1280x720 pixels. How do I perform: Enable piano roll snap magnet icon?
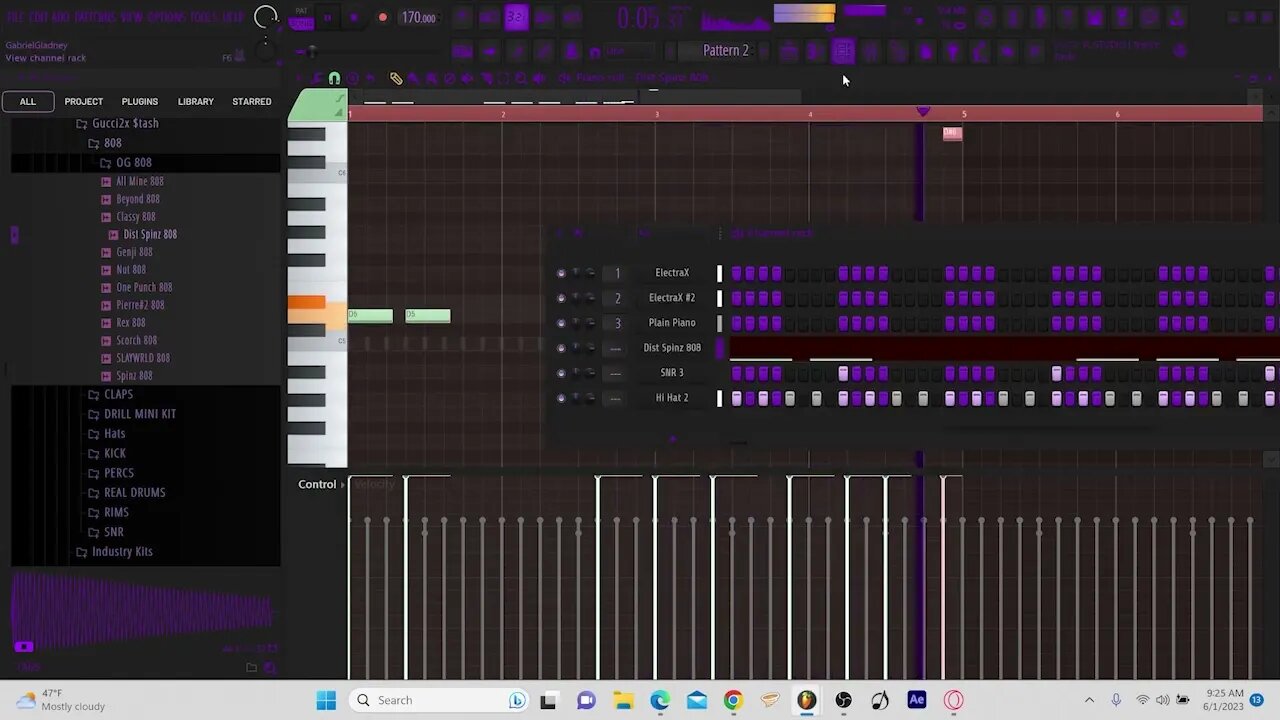[334, 78]
